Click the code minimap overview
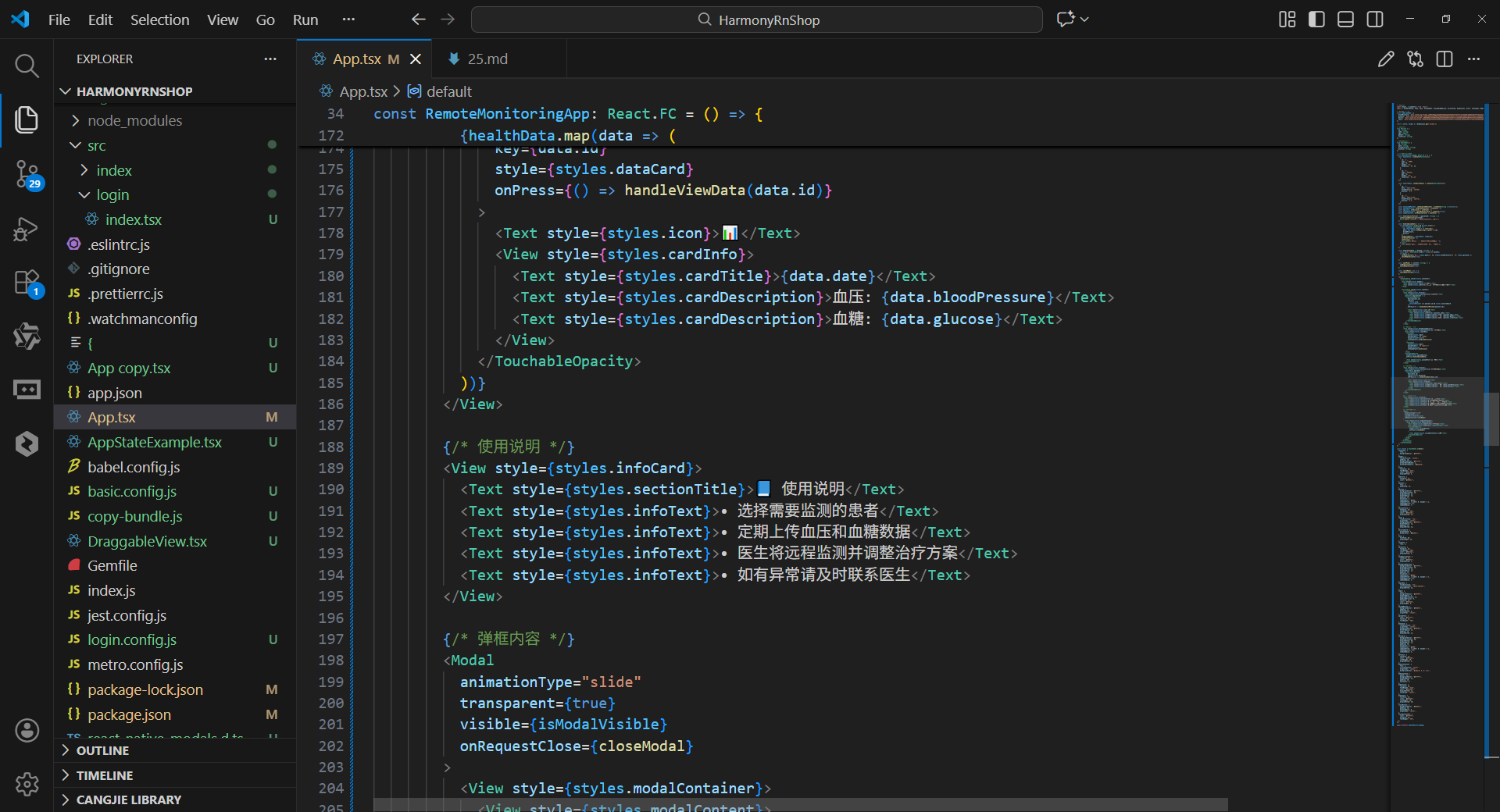Image resolution: width=1500 pixels, height=812 pixels. (1437, 414)
